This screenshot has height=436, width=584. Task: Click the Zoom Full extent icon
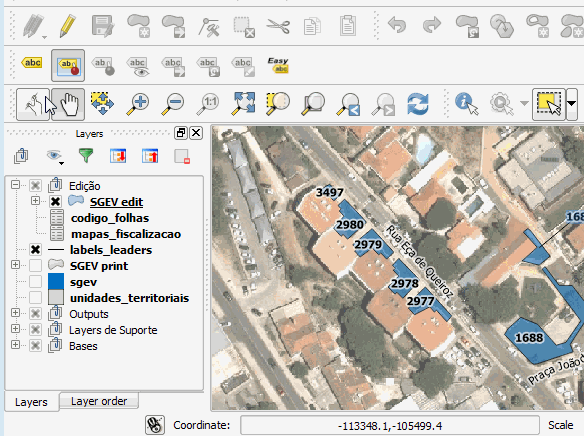243,104
